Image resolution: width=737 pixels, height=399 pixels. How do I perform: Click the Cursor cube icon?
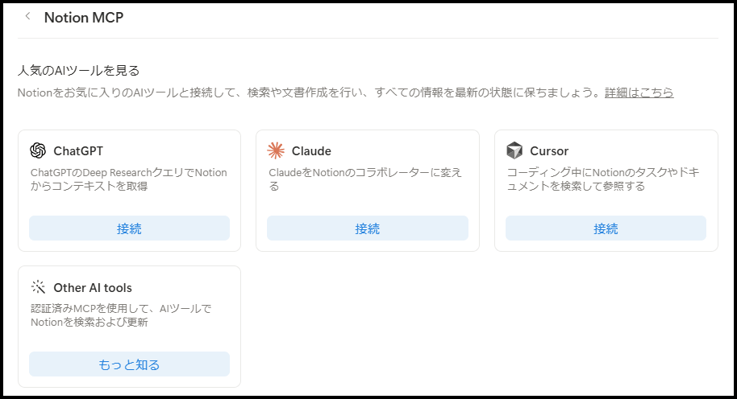[x=514, y=150]
